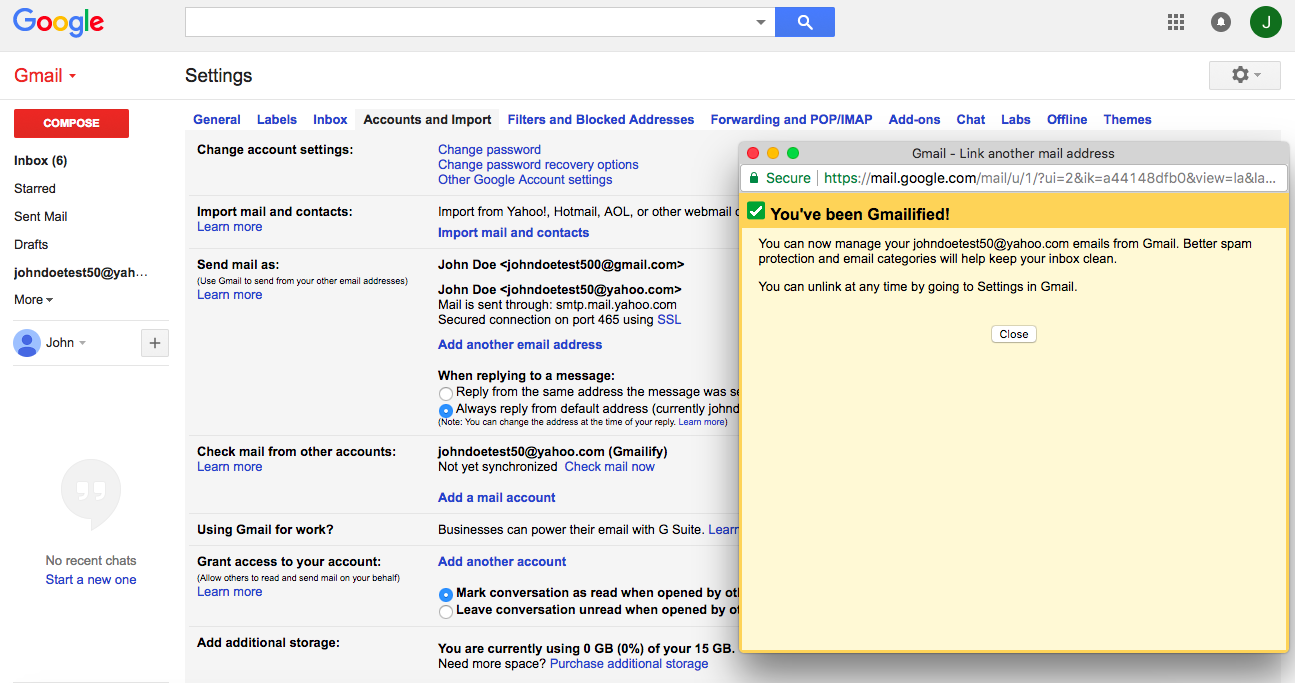Open the green J account avatar
The width and height of the screenshot is (1295, 683).
(x=1265, y=22)
